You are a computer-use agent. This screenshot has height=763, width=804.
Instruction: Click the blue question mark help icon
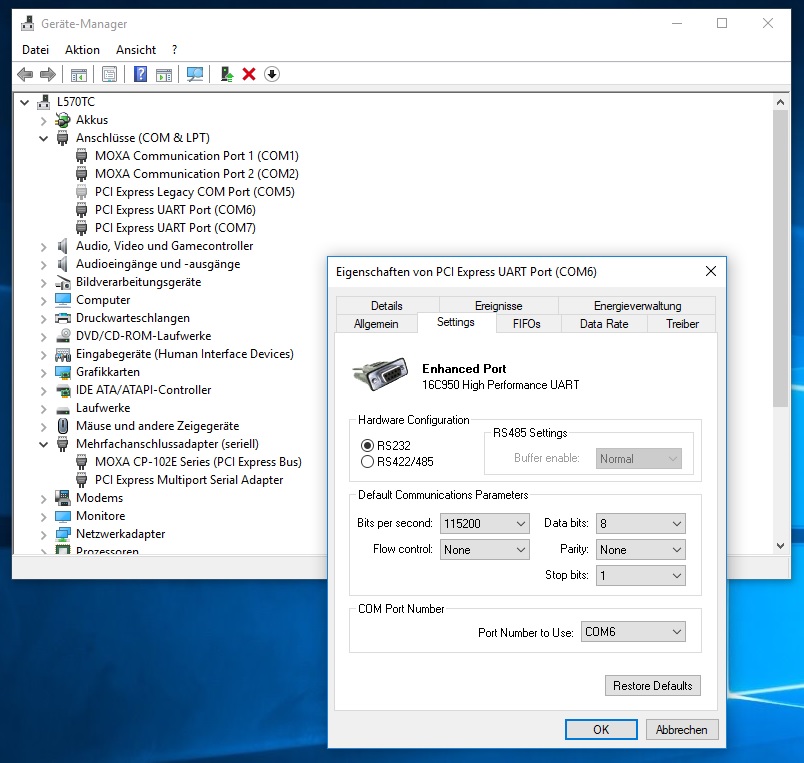pyautogui.click(x=141, y=74)
